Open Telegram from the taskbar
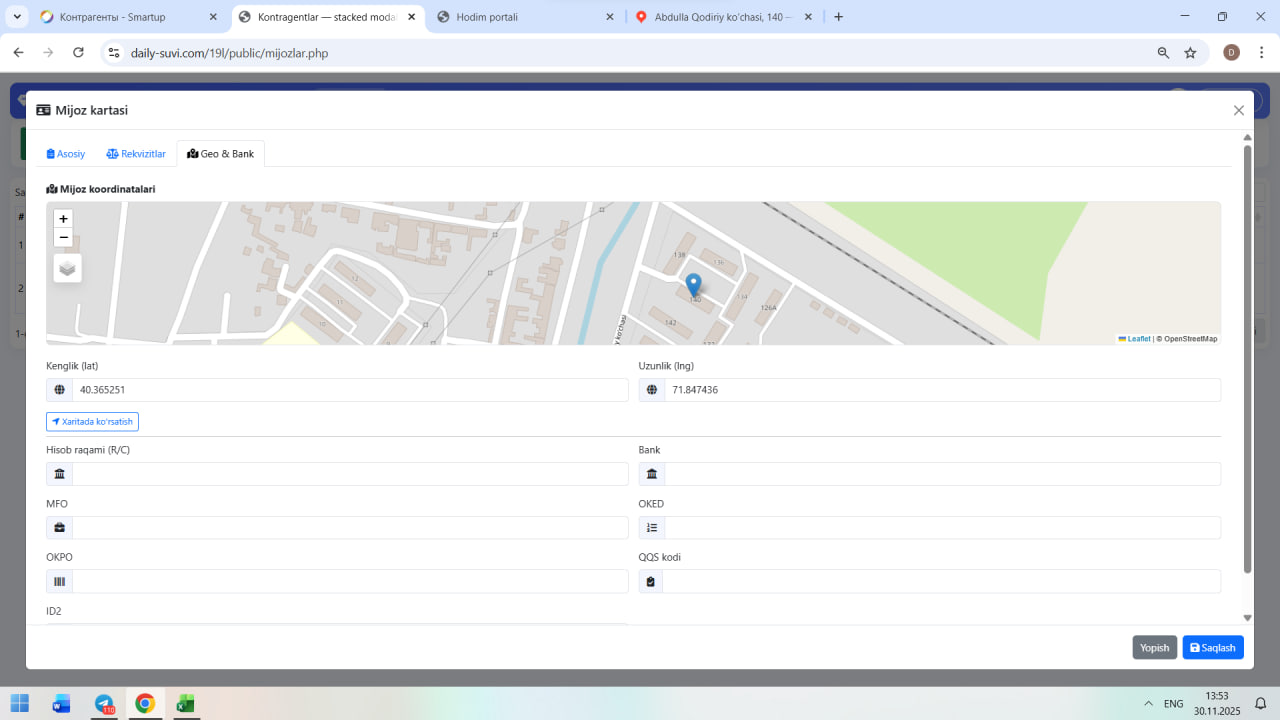 pos(104,703)
